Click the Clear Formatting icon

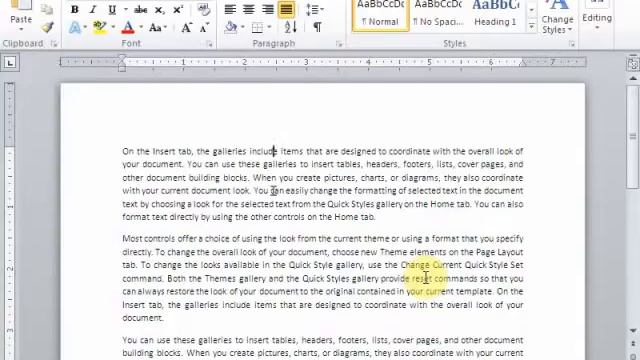[x=203, y=9]
